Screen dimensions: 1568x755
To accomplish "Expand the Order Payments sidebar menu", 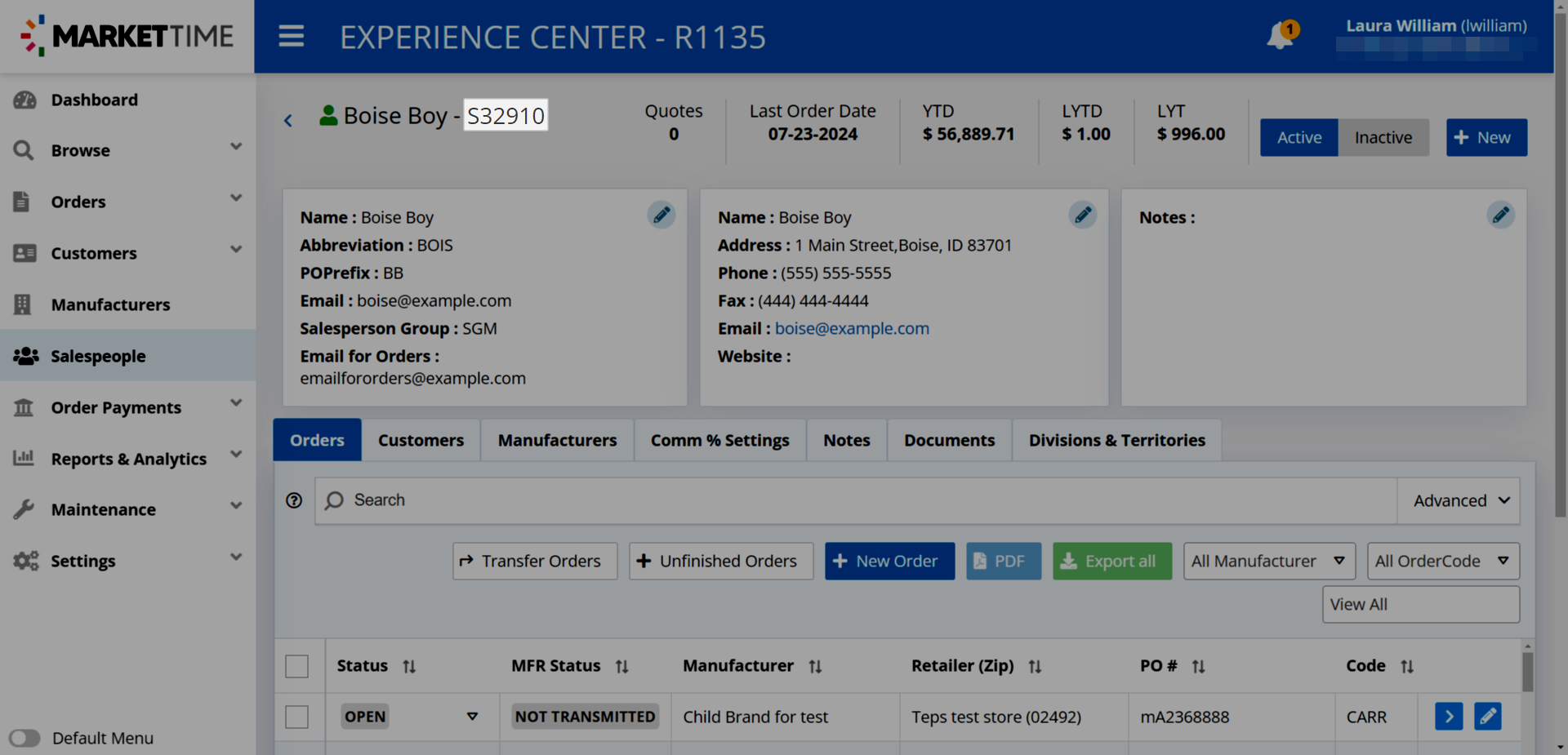I will pos(236,403).
